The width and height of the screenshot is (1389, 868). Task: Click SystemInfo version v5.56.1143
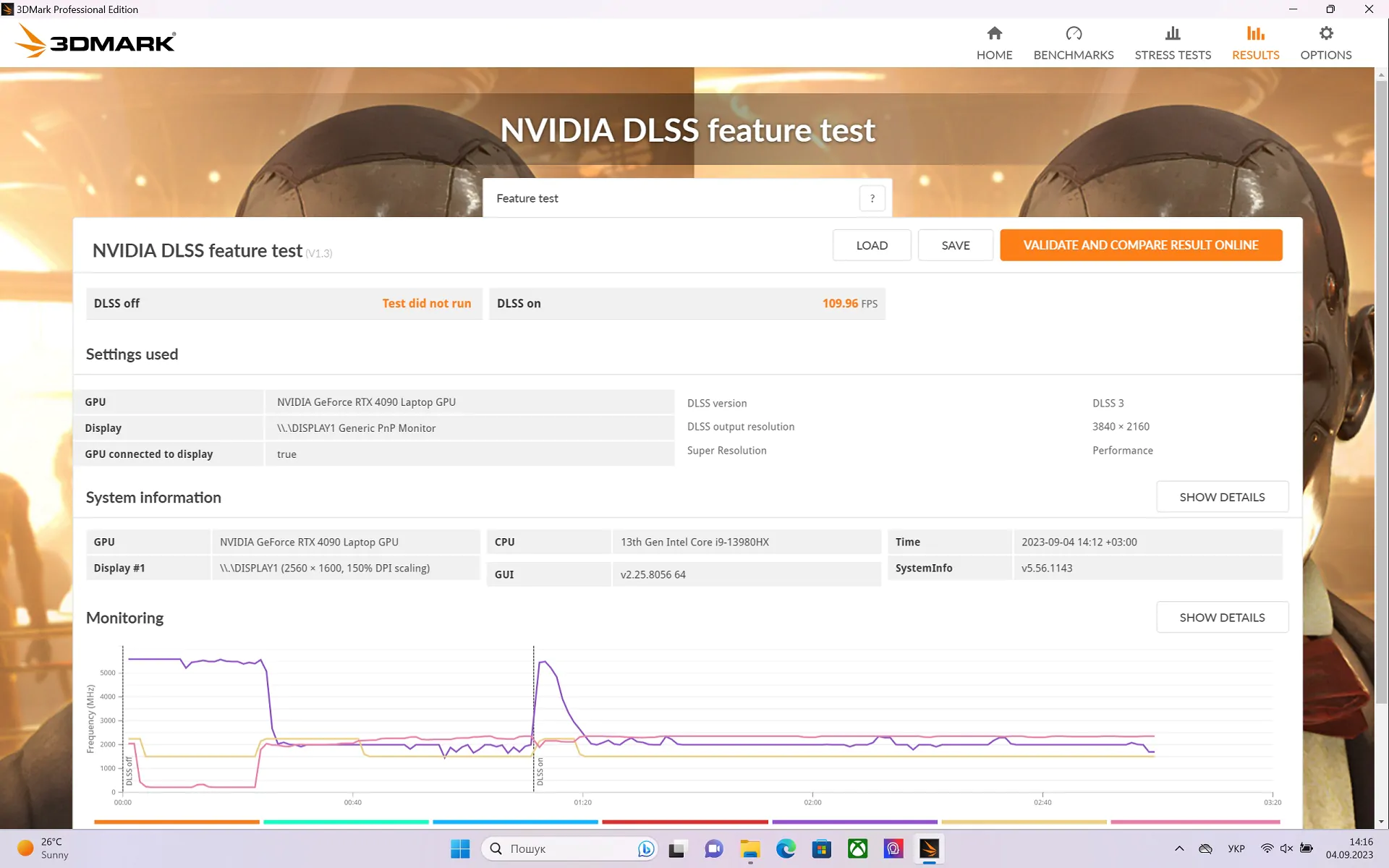(x=1047, y=568)
